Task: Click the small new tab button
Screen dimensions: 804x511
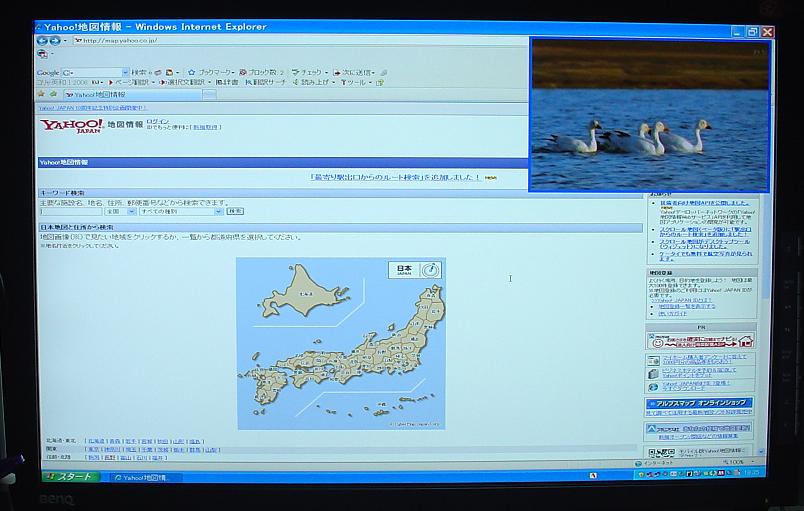Action: coord(209,95)
